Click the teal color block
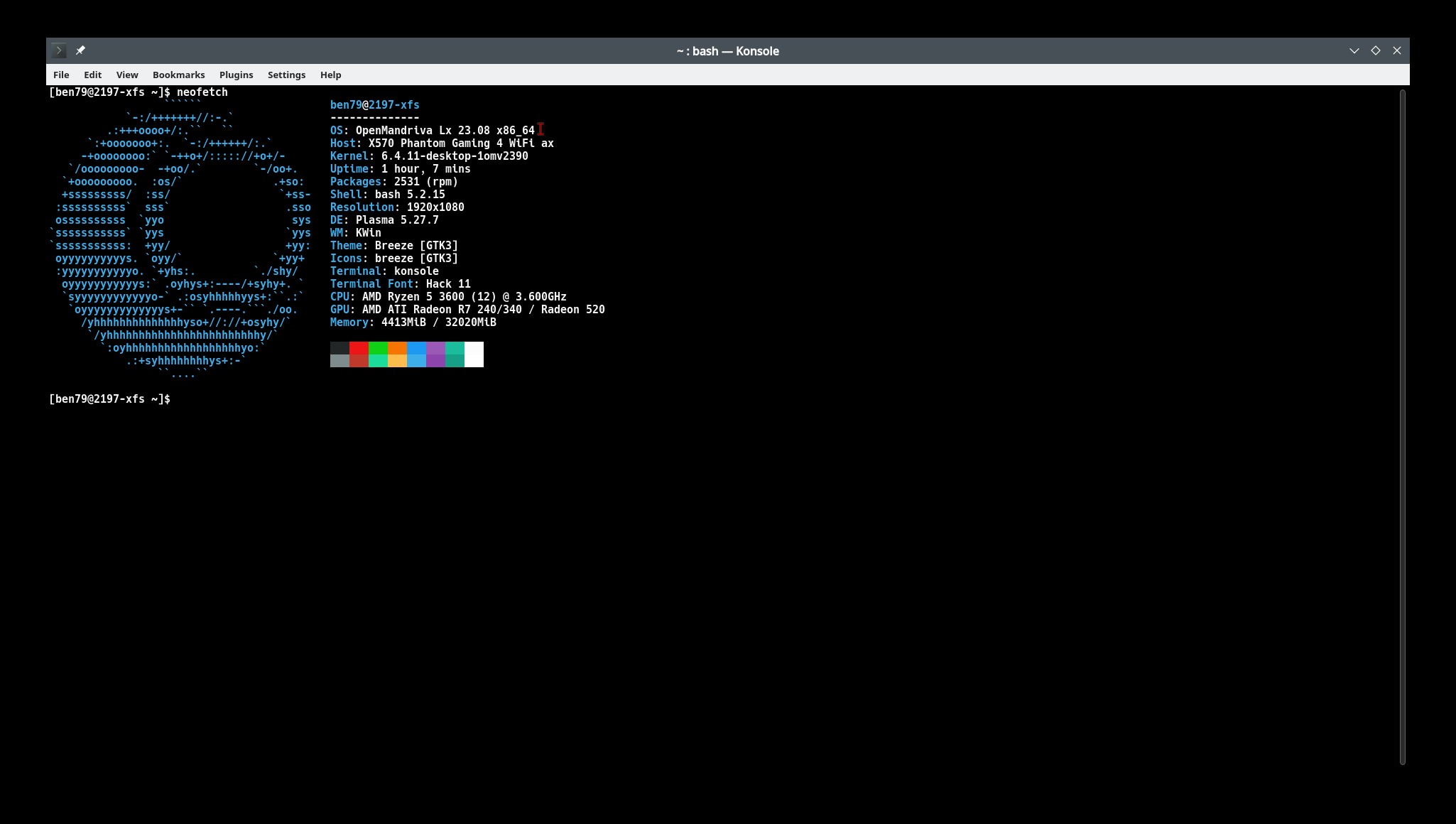The height and width of the screenshot is (824, 1456). tap(455, 348)
